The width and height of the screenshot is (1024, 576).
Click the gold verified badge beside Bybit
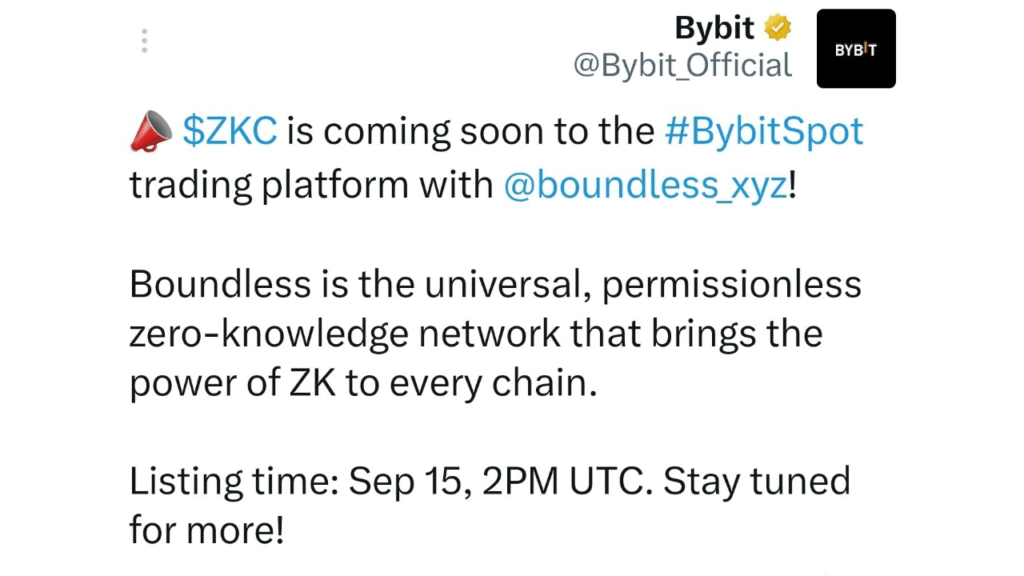(x=778, y=27)
